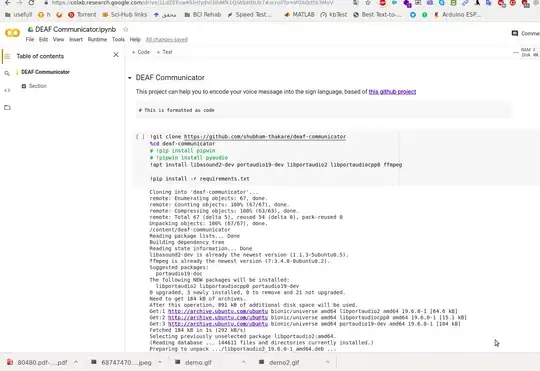The width and height of the screenshot is (540, 371).
Task: Open the Arduino ESP bookmark
Action: 457,15
